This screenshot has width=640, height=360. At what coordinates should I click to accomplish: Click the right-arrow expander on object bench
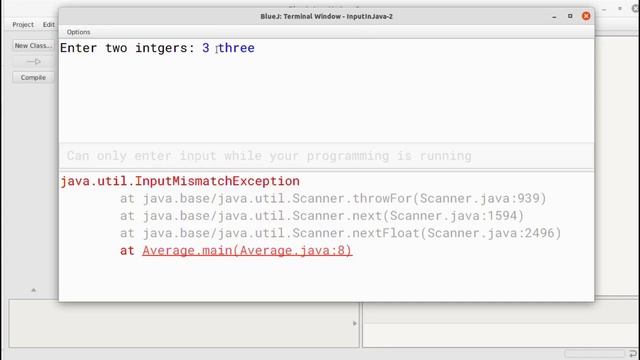point(355,323)
